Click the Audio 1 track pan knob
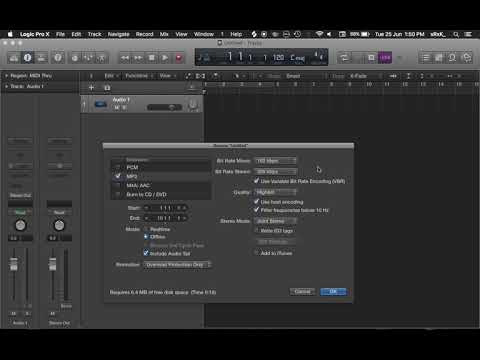The width and height of the screenshot is (480, 360). [193, 105]
